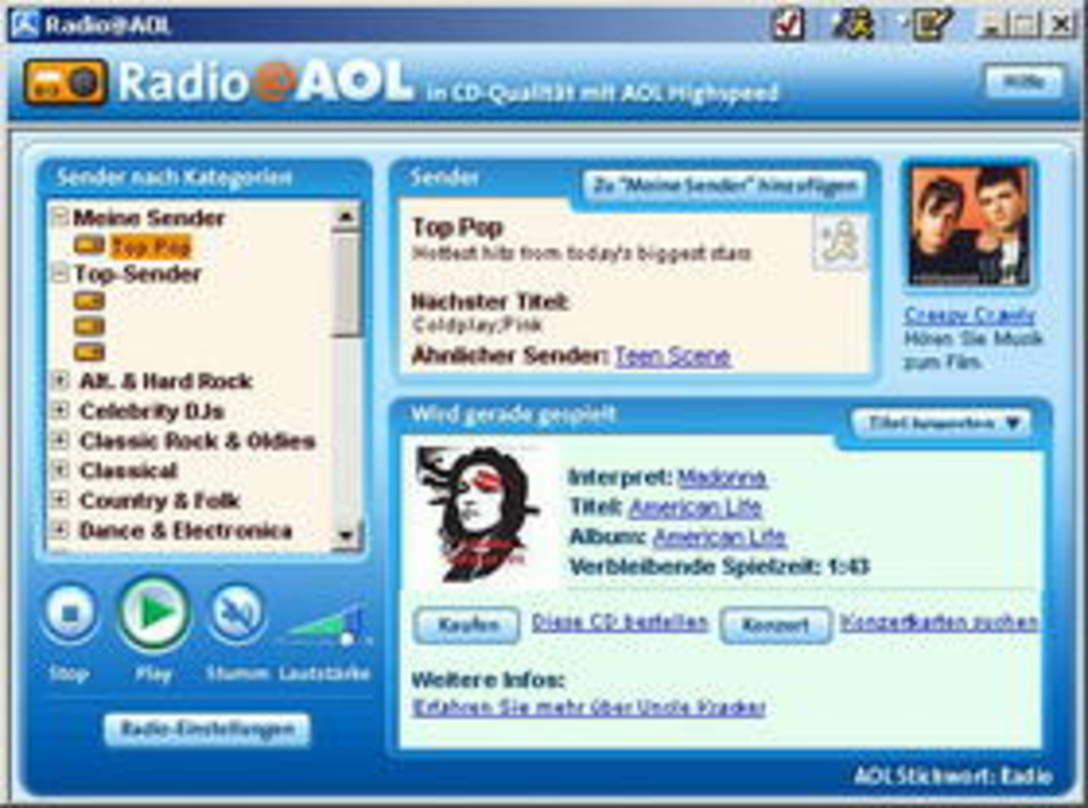Select the Top Pop station entry
This screenshot has height=808, width=1088.
(x=151, y=246)
